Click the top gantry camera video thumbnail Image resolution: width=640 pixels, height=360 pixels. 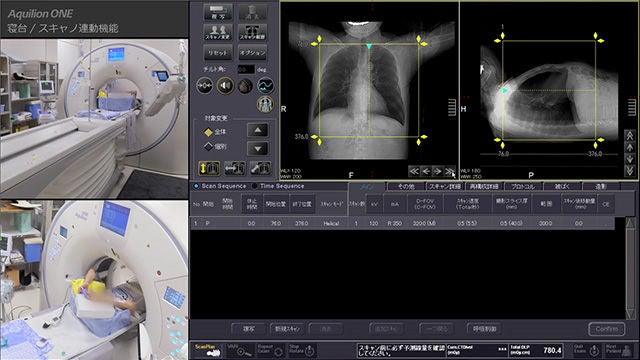(x=94, y=118)
